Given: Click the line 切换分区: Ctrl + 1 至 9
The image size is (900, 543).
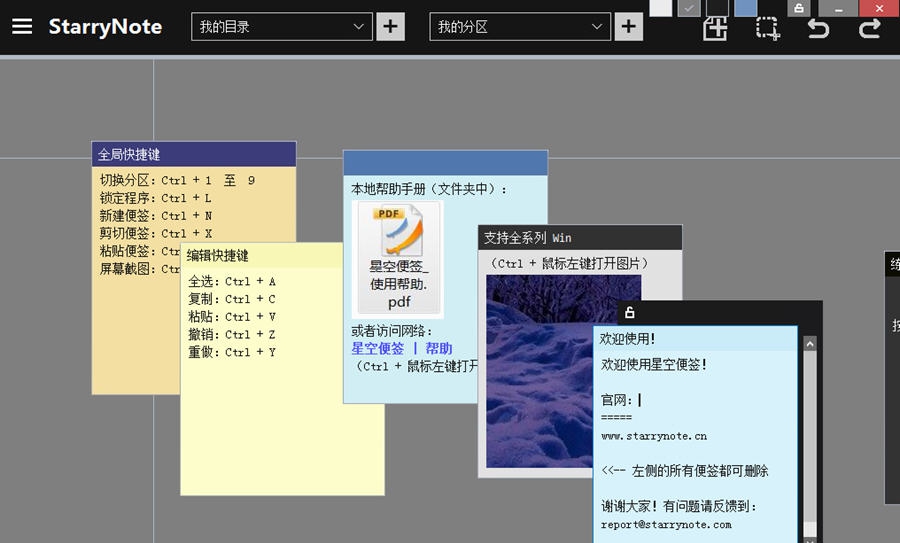Looking at the screenshot, I should [177, 180].
